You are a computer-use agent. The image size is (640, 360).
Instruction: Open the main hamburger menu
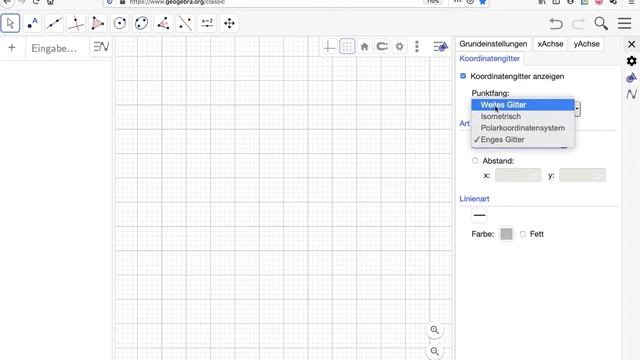(x=624, y=23)
